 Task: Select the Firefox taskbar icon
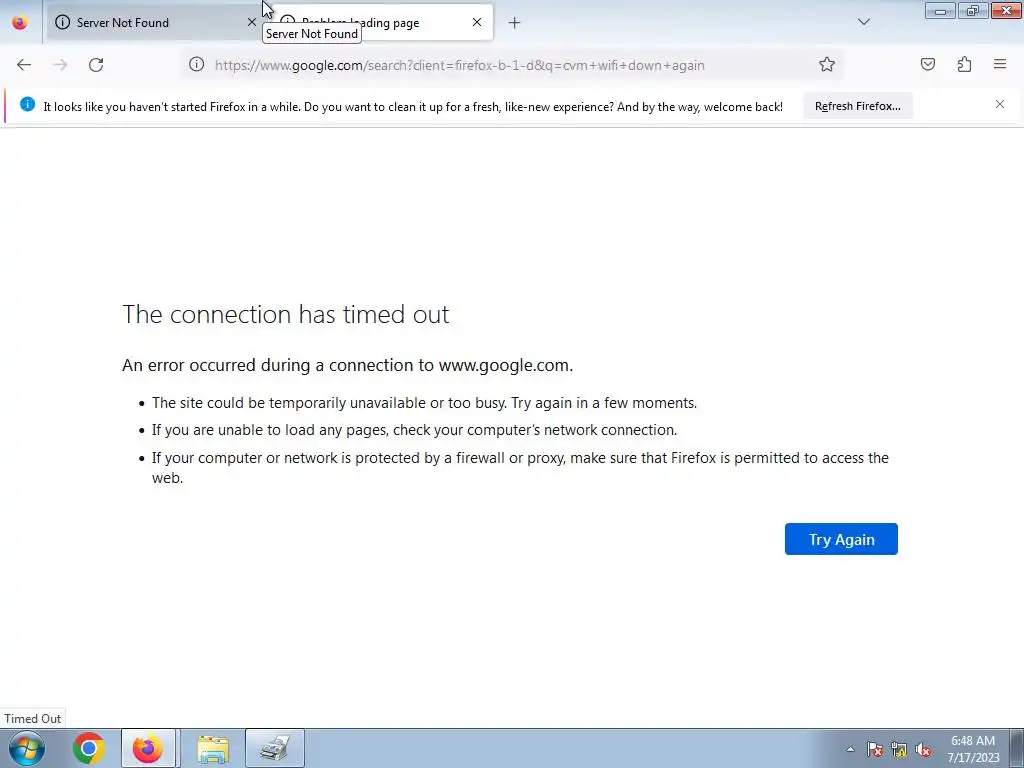[x=148, y=748]
